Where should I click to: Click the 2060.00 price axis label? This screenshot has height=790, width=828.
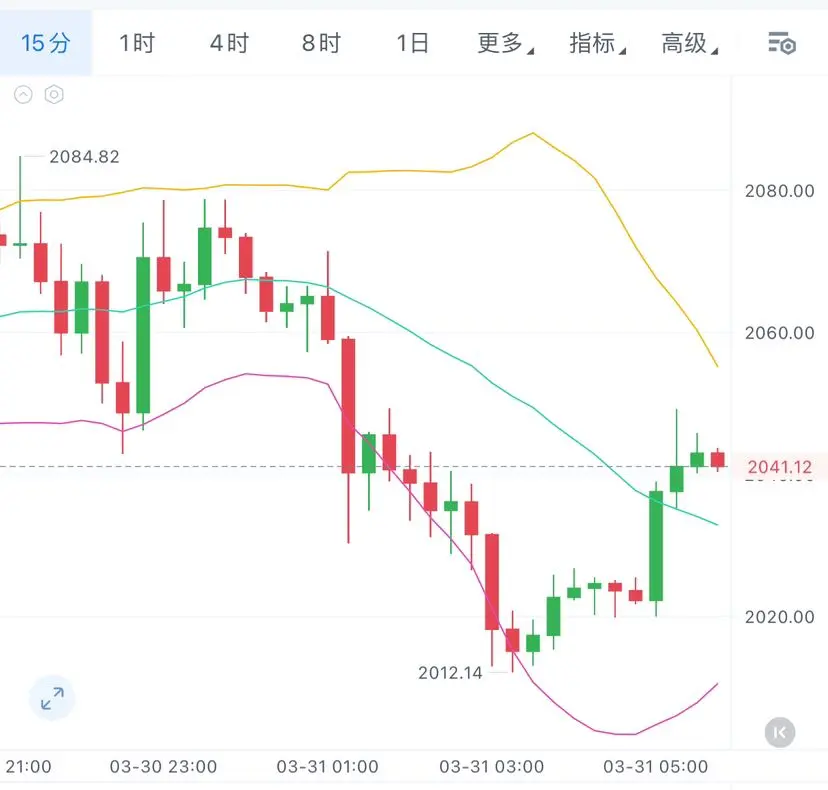[779, 333]
